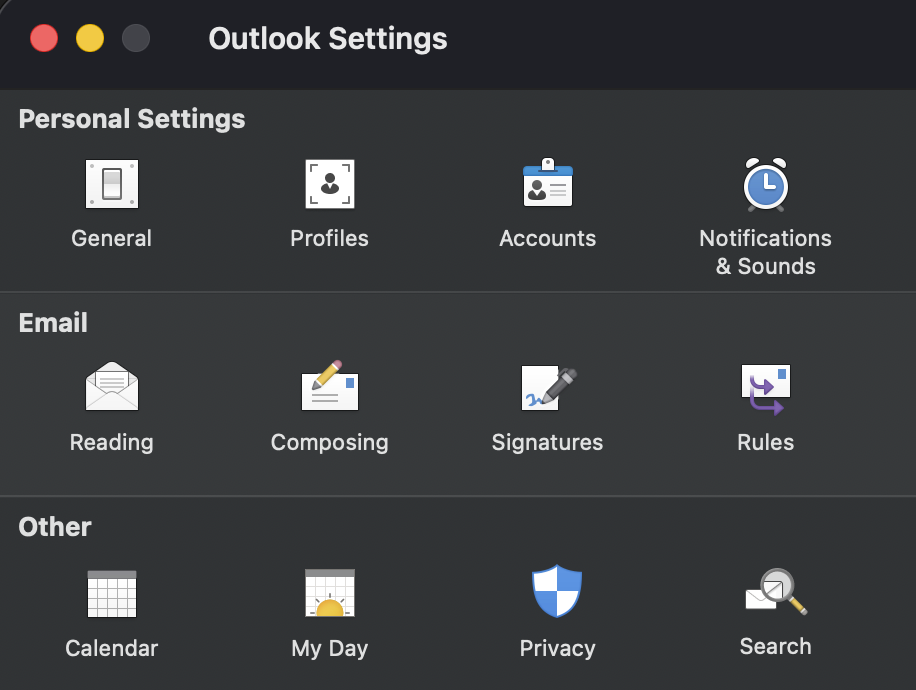Open Search settings via magnifier icon
The height and width of the screenshot is (690, 916).
pyautogui.click(x=775, y=592)
